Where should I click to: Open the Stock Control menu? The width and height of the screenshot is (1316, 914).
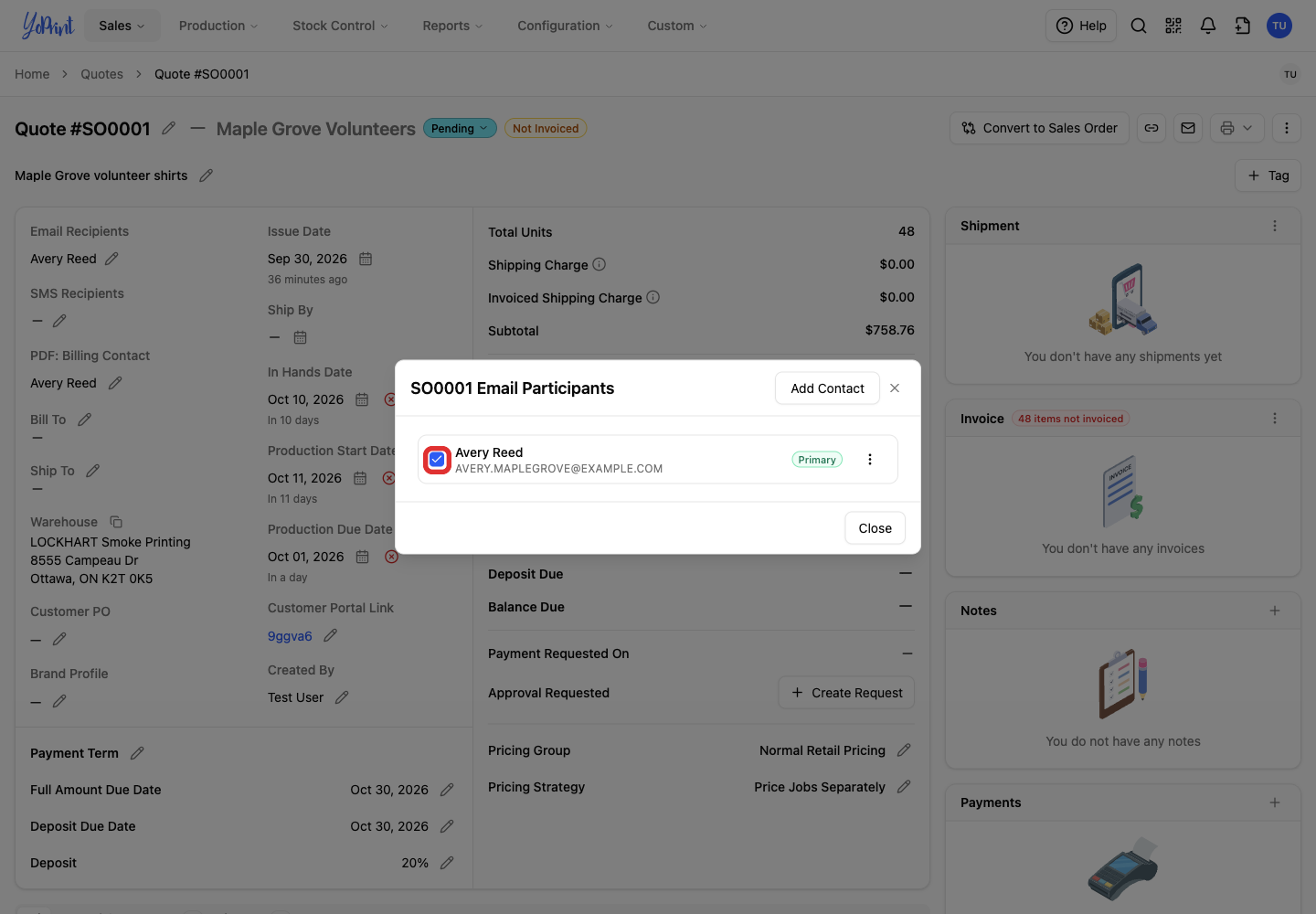click(340, 26)
